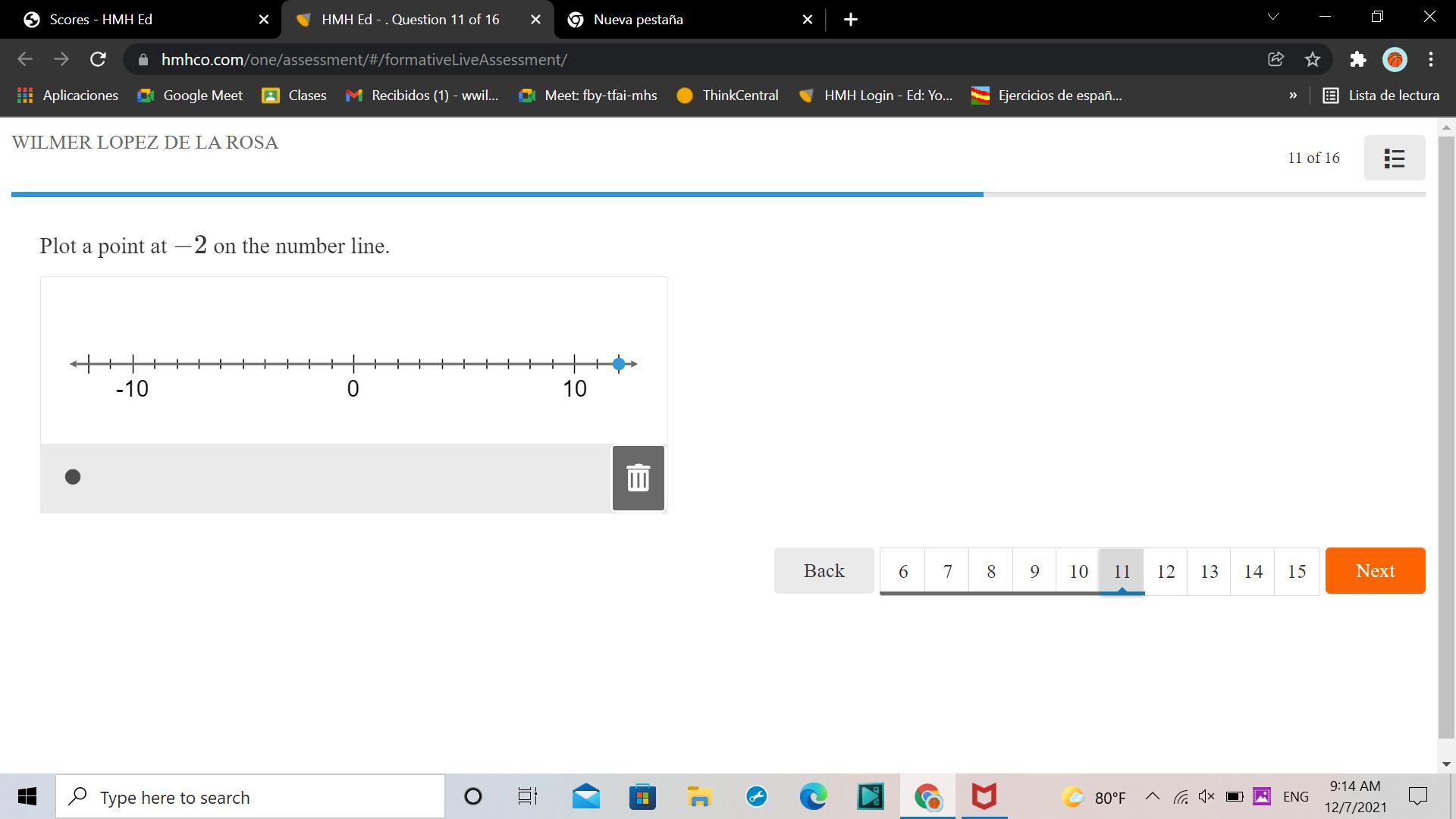
Task: Open Microsoft Edge in taskbar
Action: click(x=813, y=797)
